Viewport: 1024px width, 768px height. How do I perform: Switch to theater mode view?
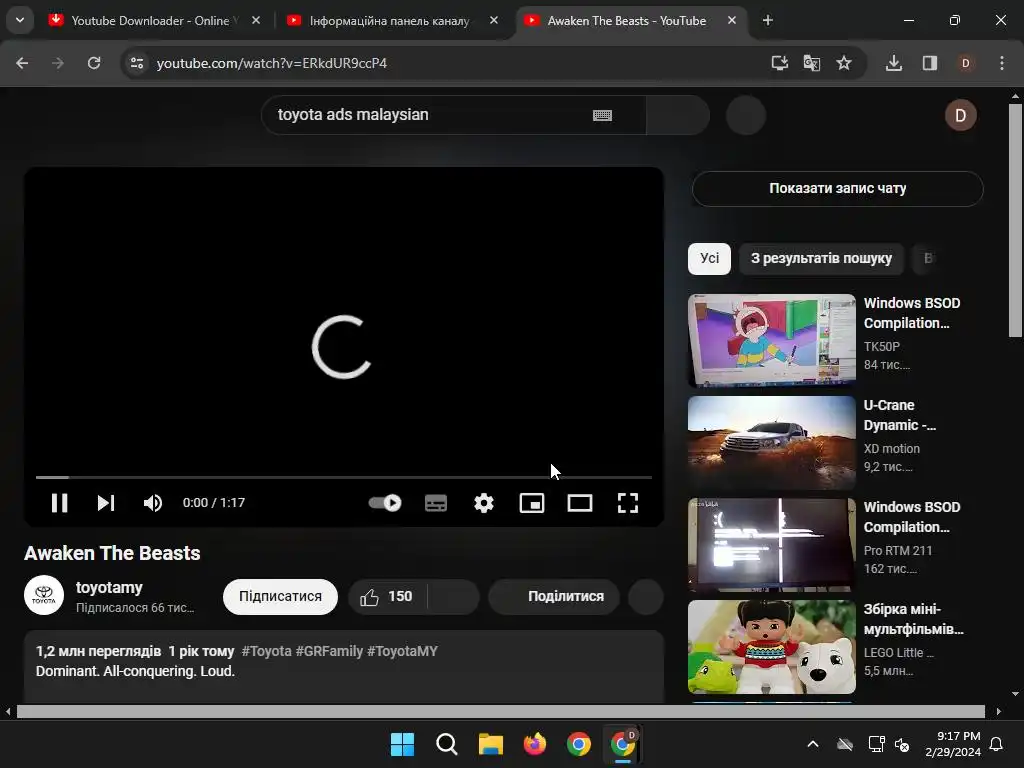(x=580, y=503)
